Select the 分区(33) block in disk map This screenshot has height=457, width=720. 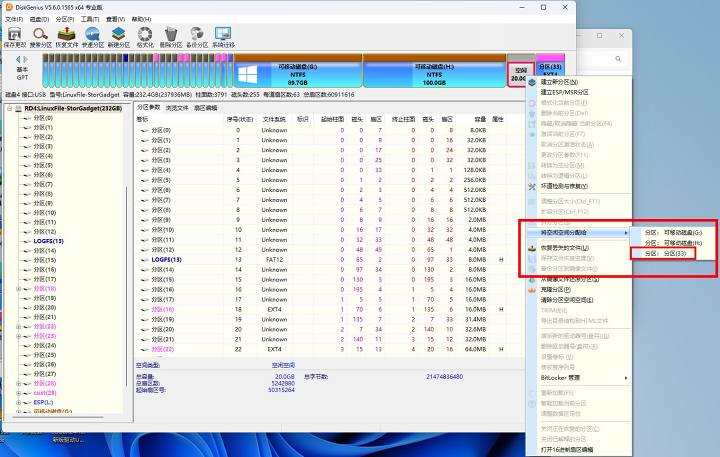click(x=550, y=65)
